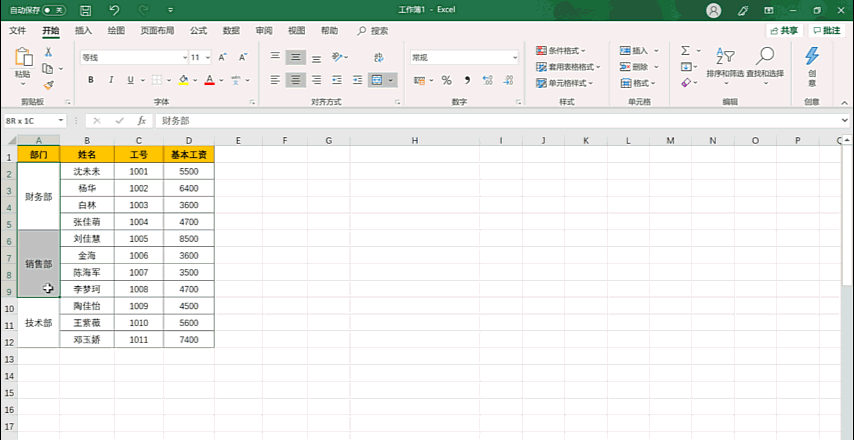This screenshot has width=854, height=440.
Task: Decrease font size with smaller A
Action: (243, 57)
